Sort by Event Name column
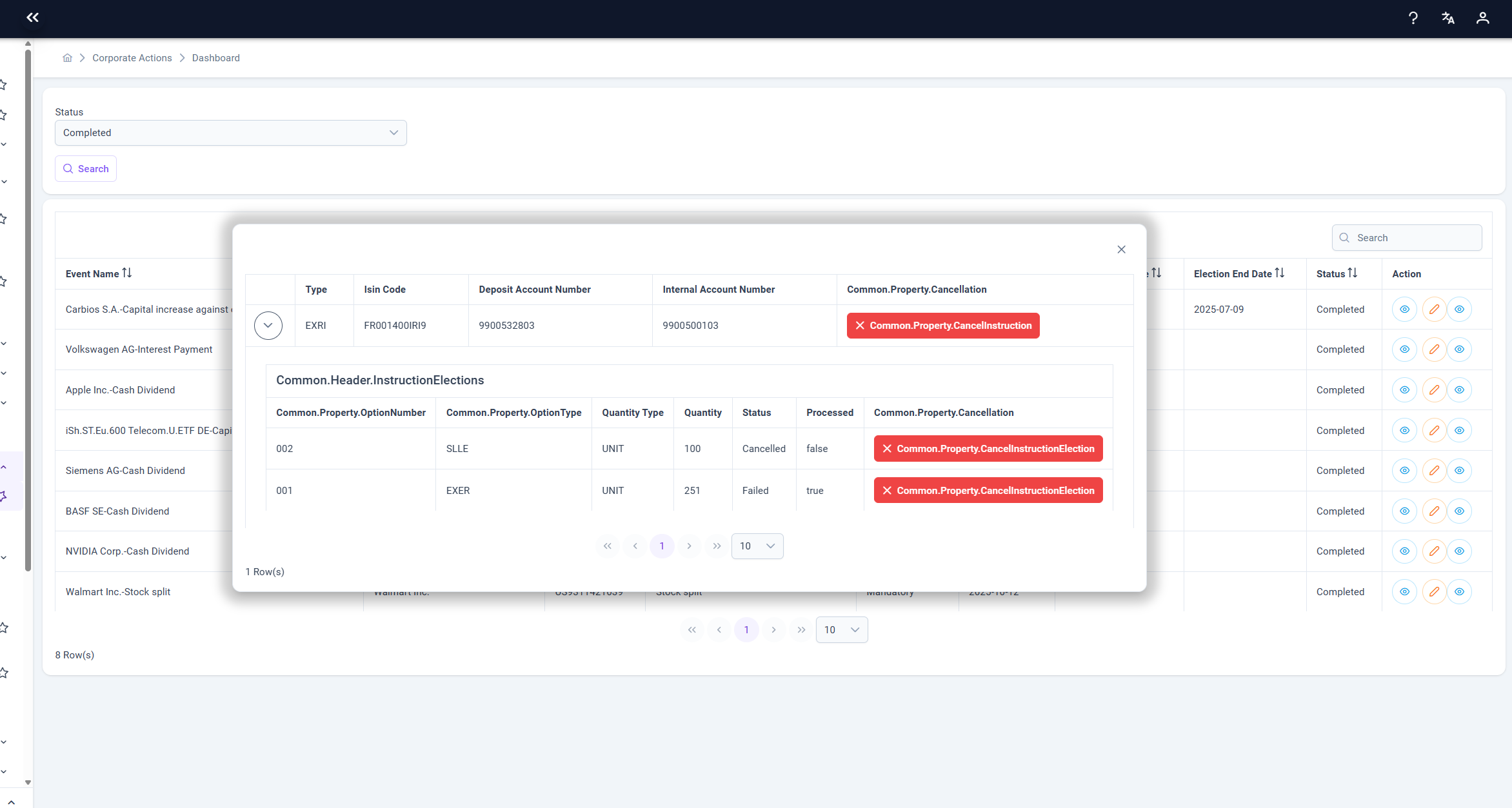 [127, 273]
